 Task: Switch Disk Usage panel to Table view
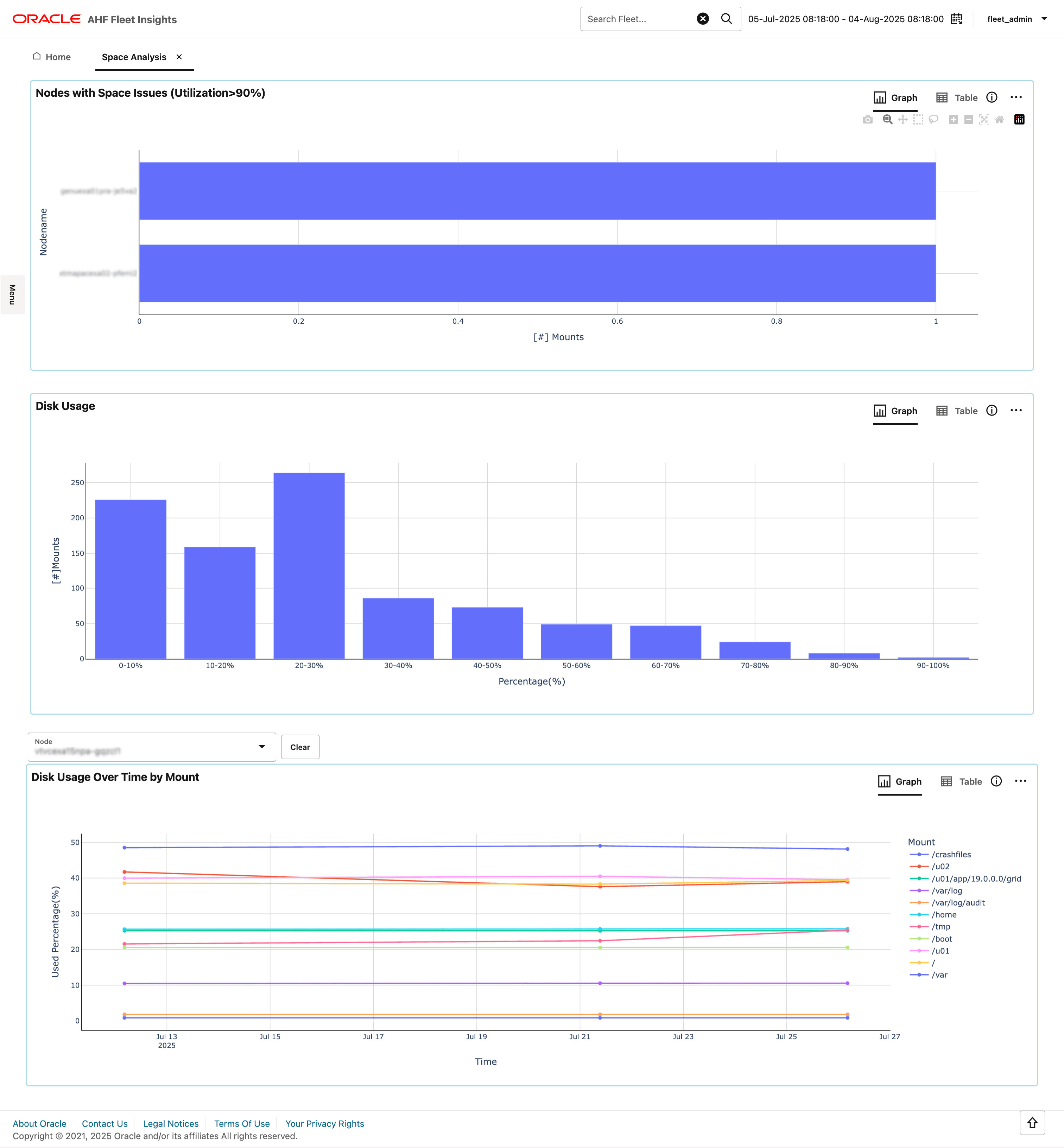[956, 411]
